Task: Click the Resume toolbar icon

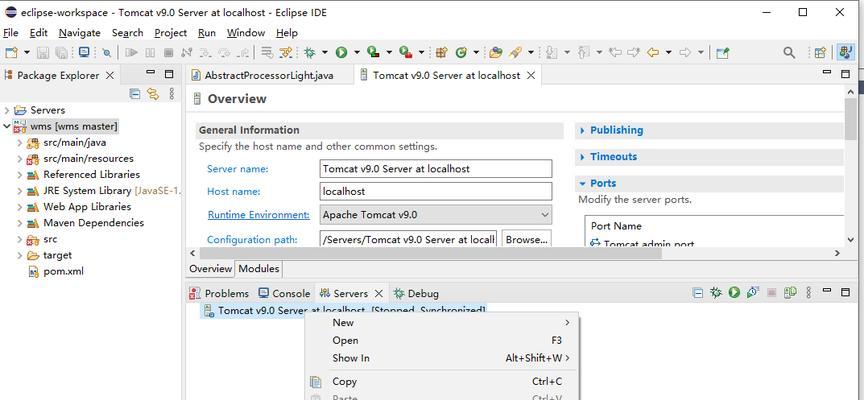Action: pyautogui.click(x=131, y=52)
